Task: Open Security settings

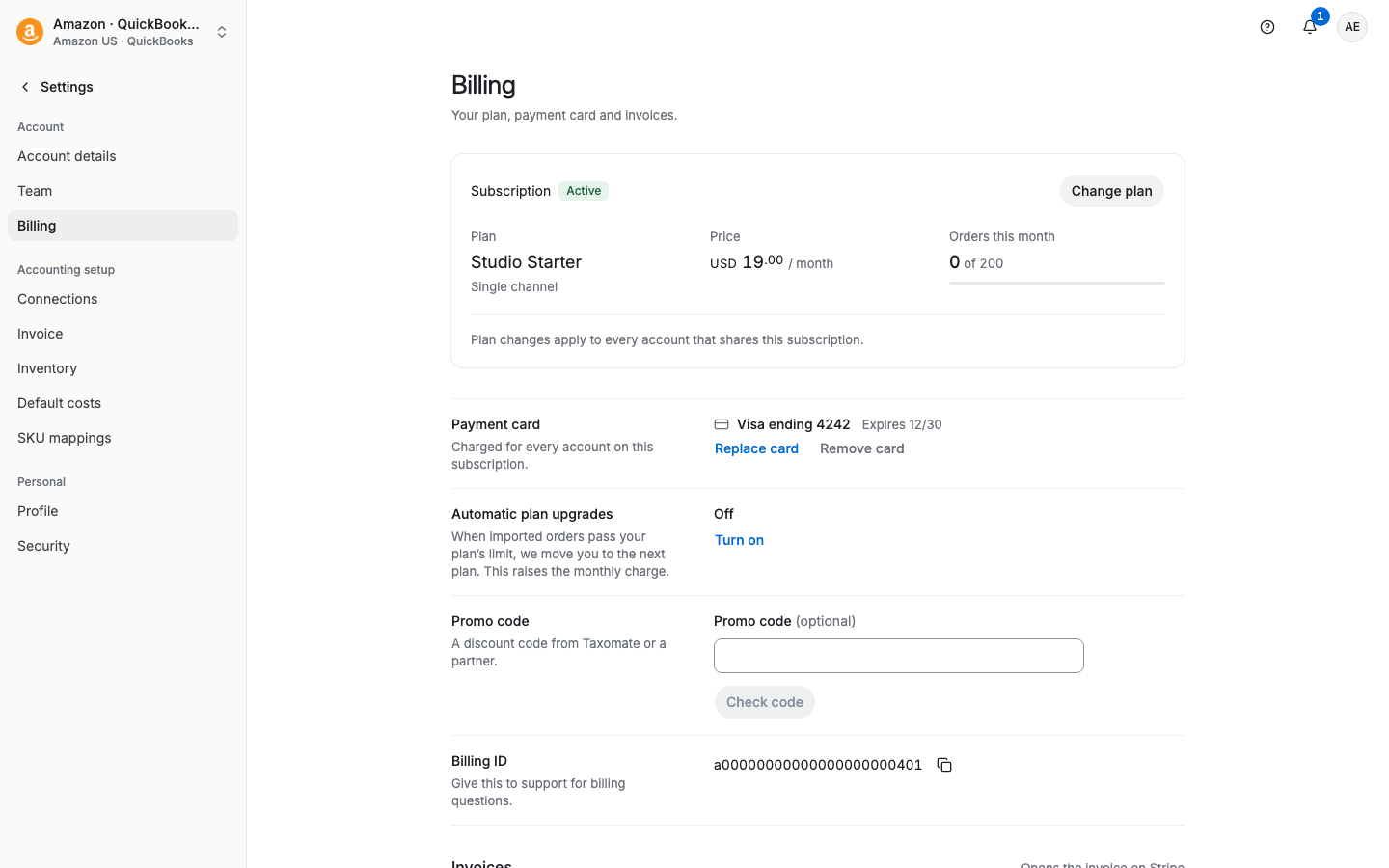Action: point(123,546)
